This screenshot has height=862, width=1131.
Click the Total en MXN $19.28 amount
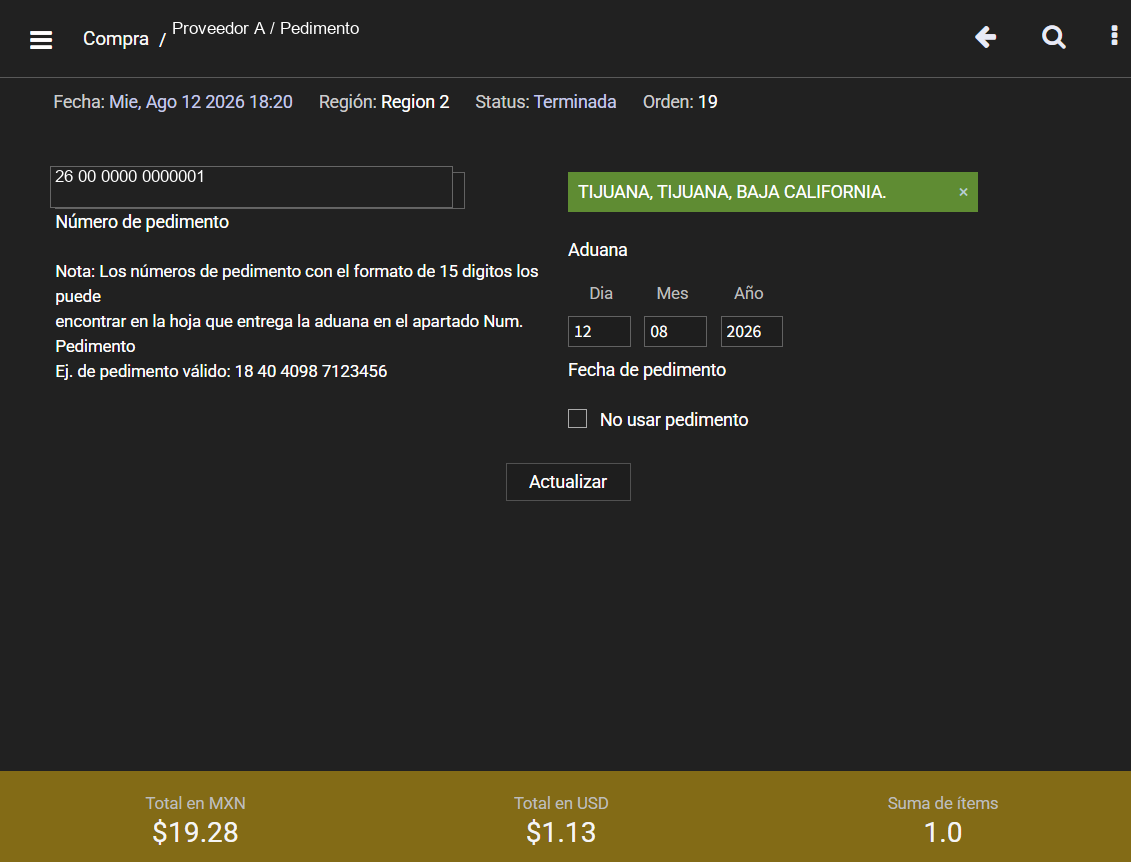(x=195, y=832)
